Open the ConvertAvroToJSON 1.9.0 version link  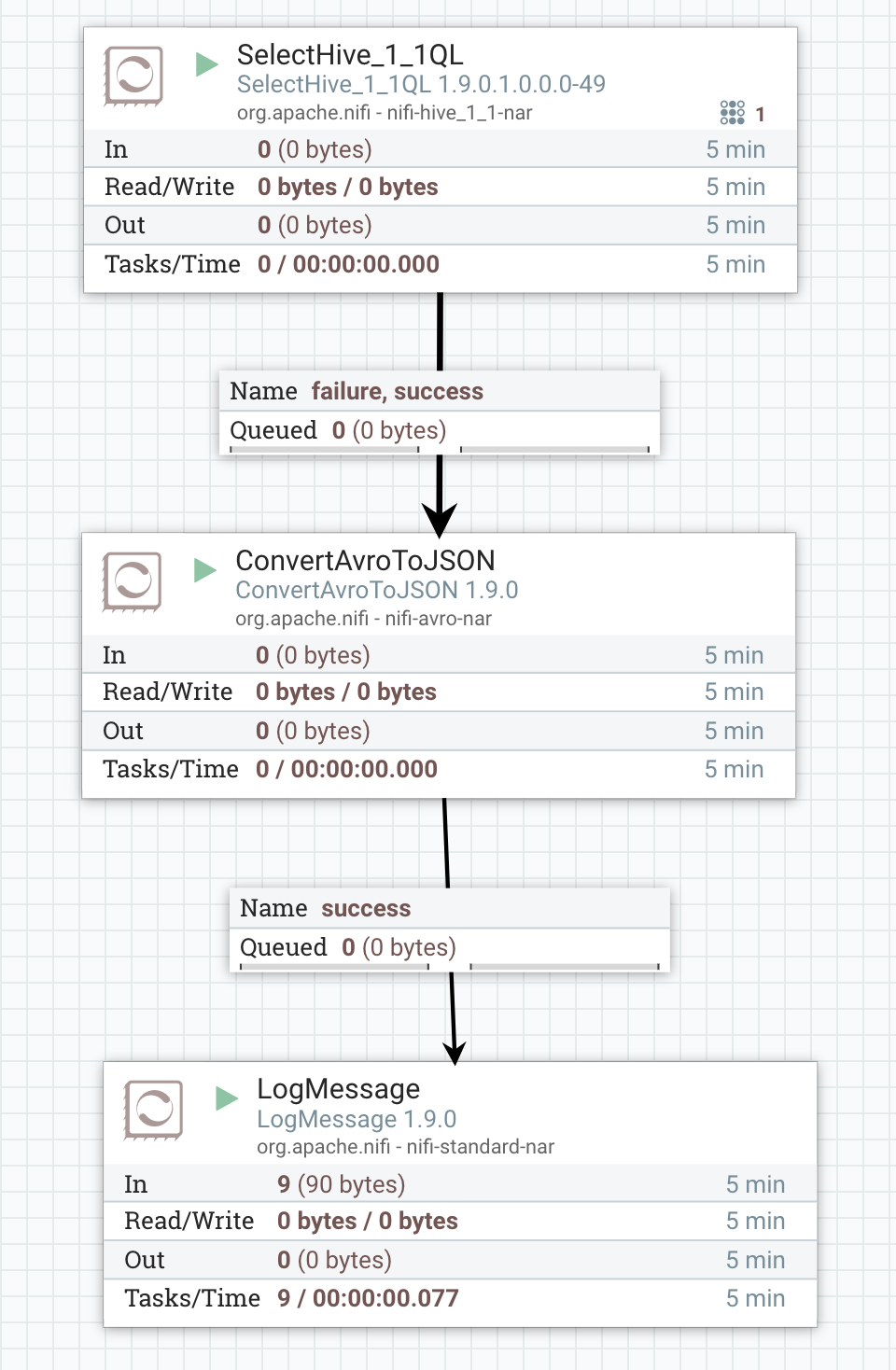(377, 590)
